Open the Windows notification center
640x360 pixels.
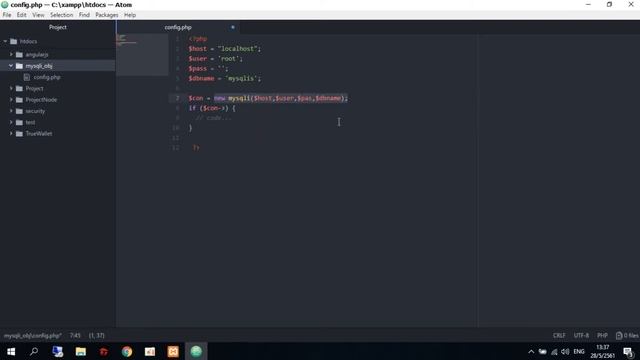point(629,351)
